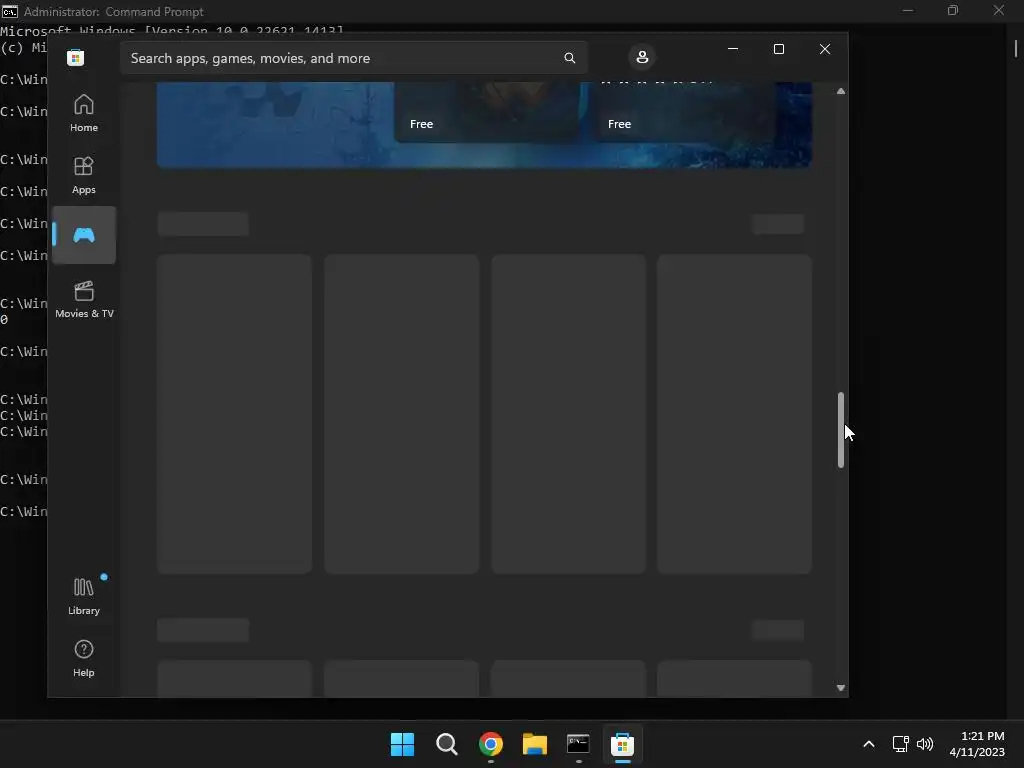
Task: Open the left banner game card marked Free
Action: click(x=487, y=112)
